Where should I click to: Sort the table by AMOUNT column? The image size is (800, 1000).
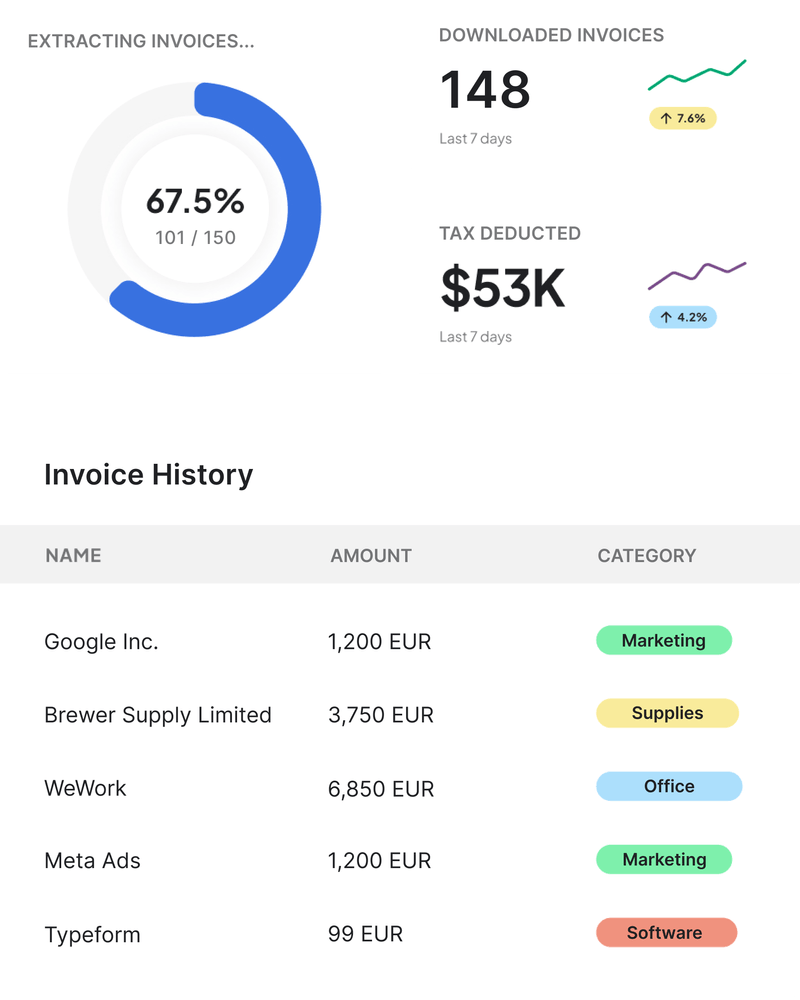[371, 555]
